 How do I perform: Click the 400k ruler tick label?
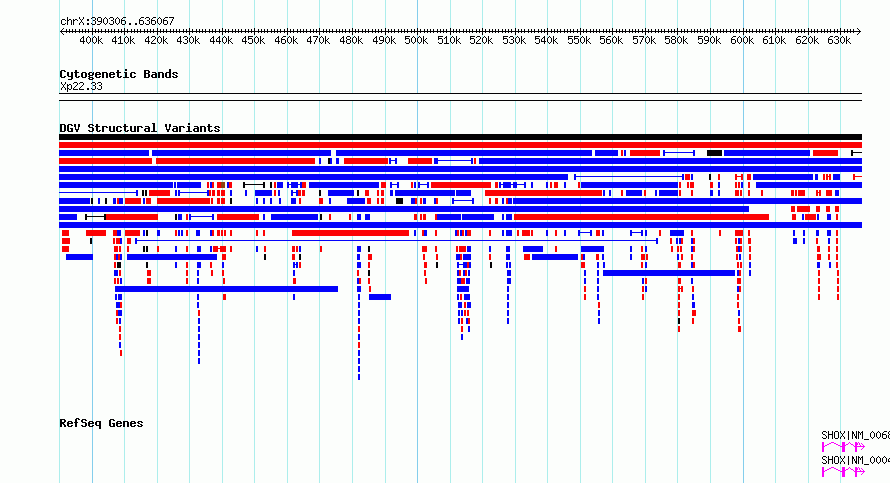tap(91, 41)
